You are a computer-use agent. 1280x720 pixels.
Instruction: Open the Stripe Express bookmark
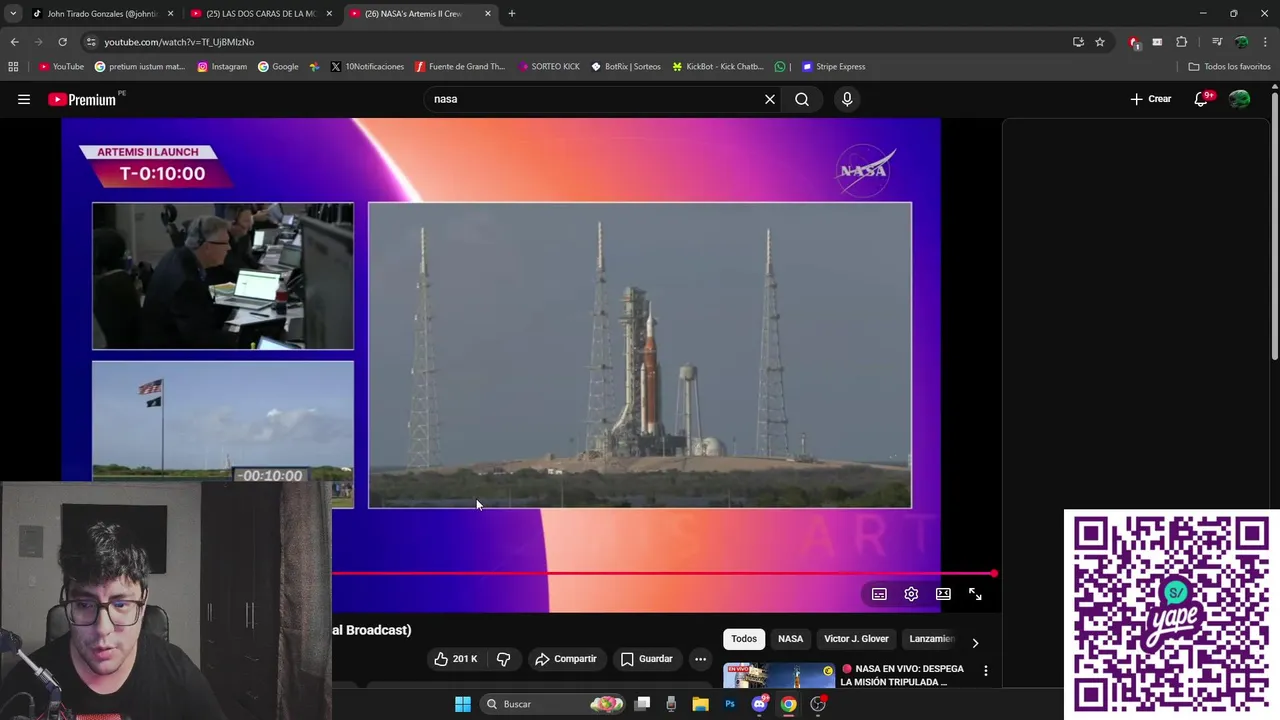coord(834,67)
